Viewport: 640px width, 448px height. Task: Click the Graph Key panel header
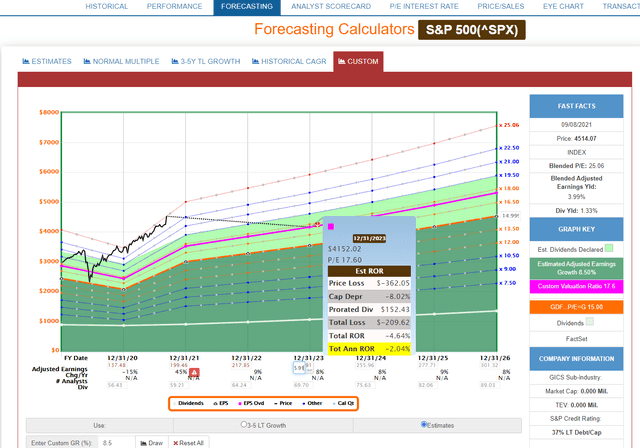coord(576,229)
